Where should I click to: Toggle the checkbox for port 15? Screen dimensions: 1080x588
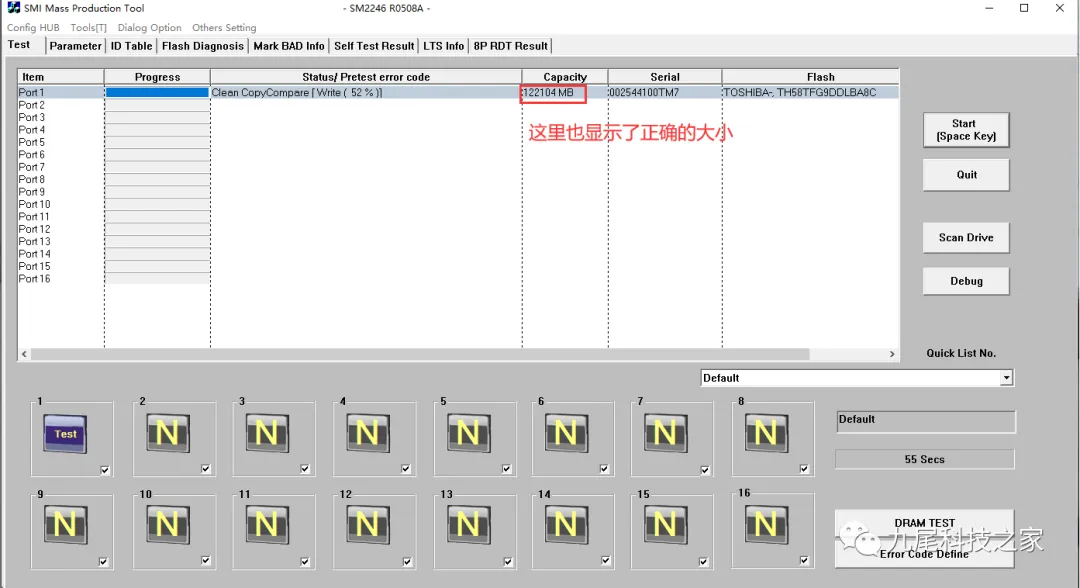(705, 562)
